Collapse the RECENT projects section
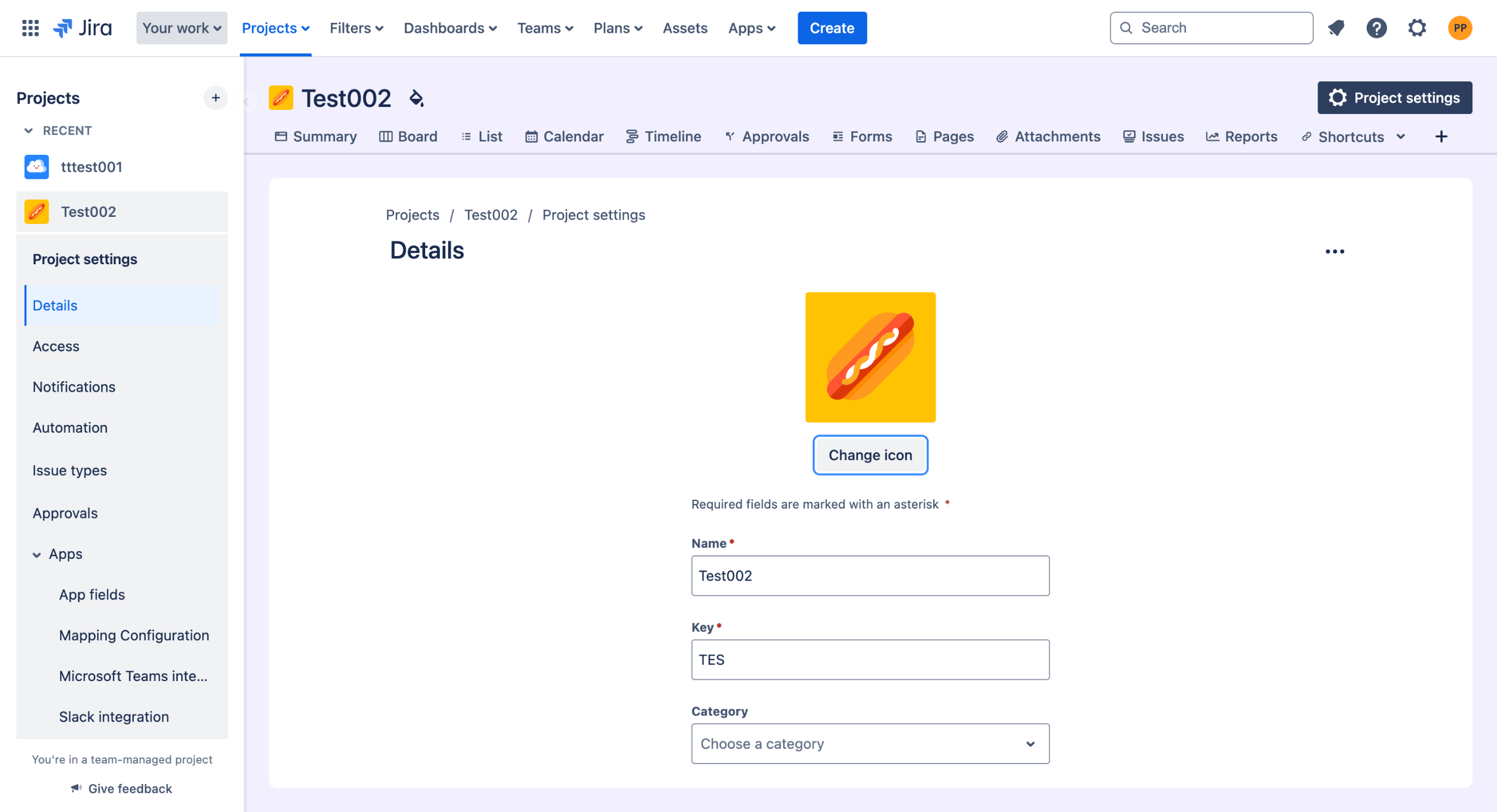This screenshot has height=812, width=1497. click(28, 130)
